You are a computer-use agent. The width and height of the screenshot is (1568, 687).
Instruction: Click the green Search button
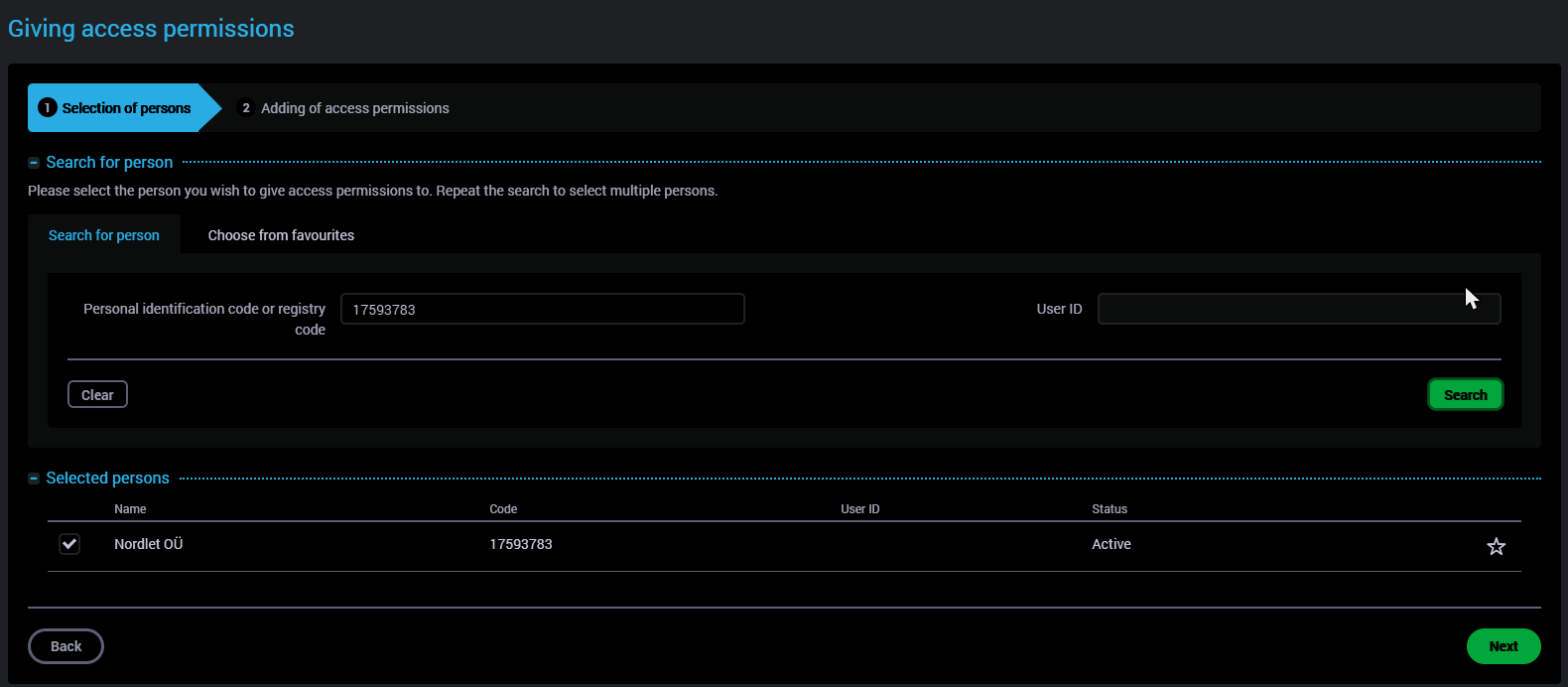click(x=1465, y=395)
